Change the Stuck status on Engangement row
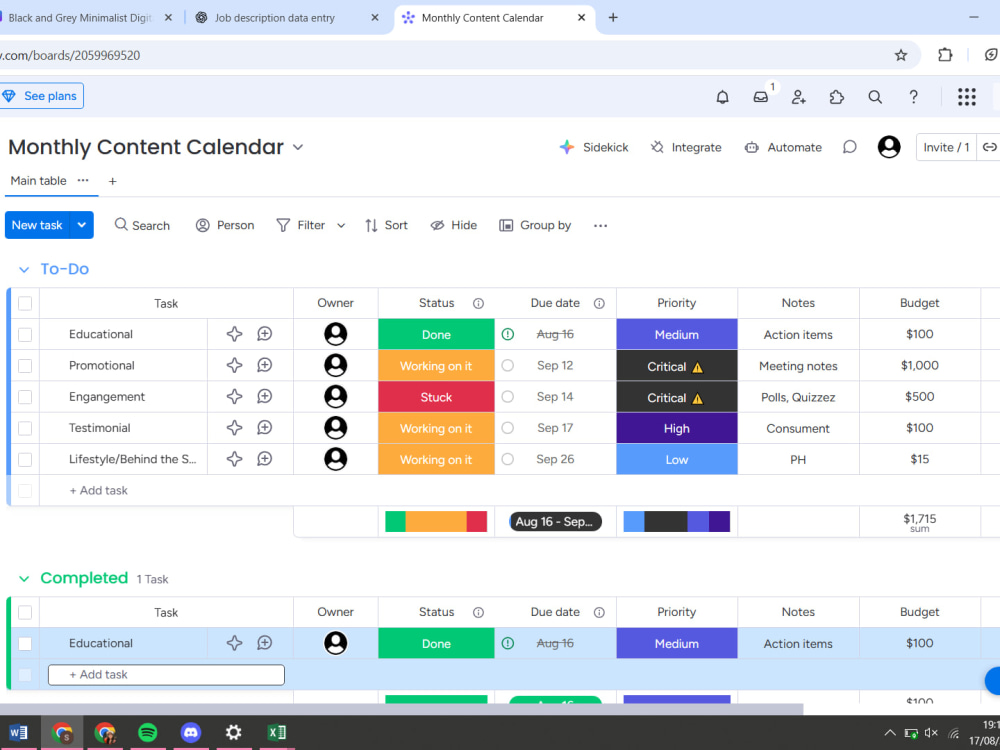Viewport: 1000px width, 750px height. (436, 397)
